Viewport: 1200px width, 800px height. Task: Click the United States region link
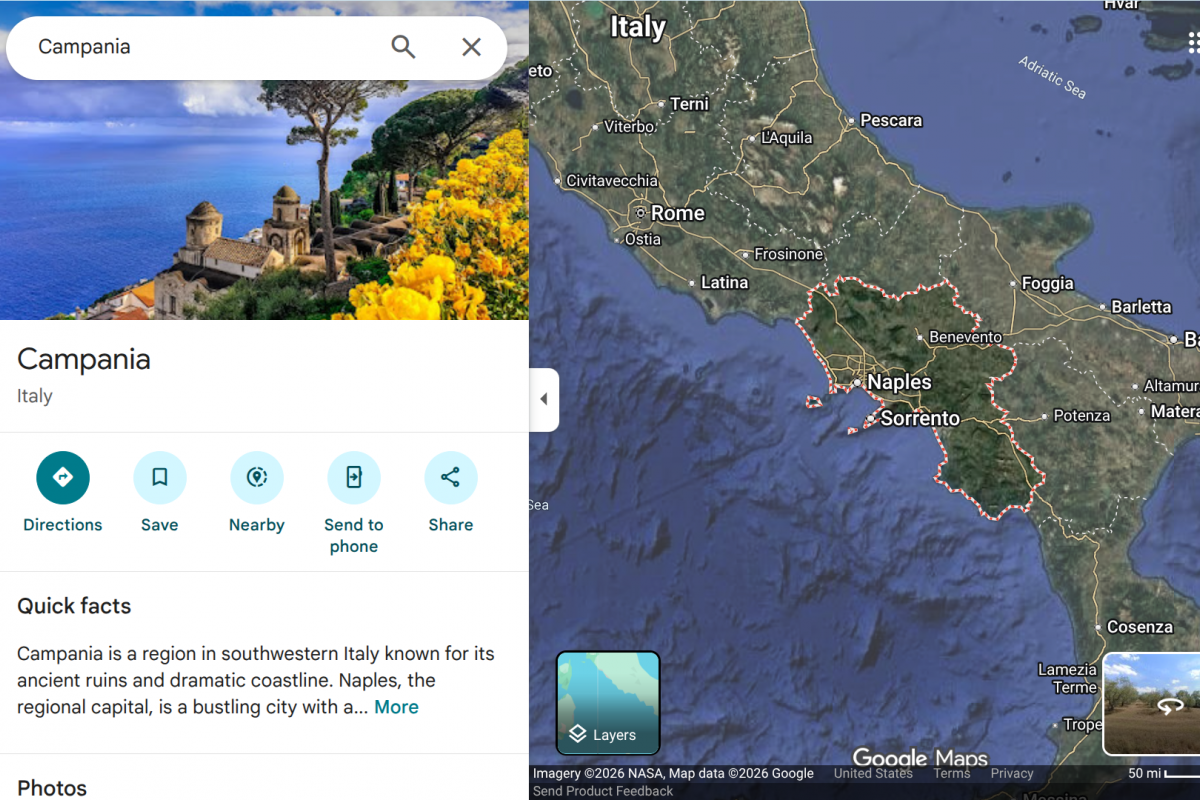coord(873,773)
